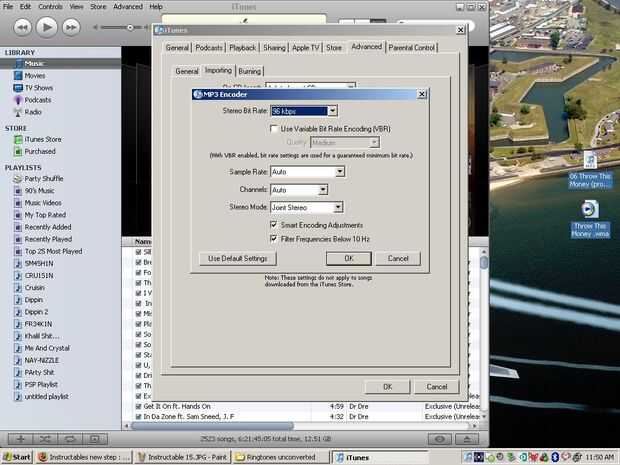The image size is (620, 465).
Task: Select the 06 Throw This Money desktop file
Action: pos(590,170)
